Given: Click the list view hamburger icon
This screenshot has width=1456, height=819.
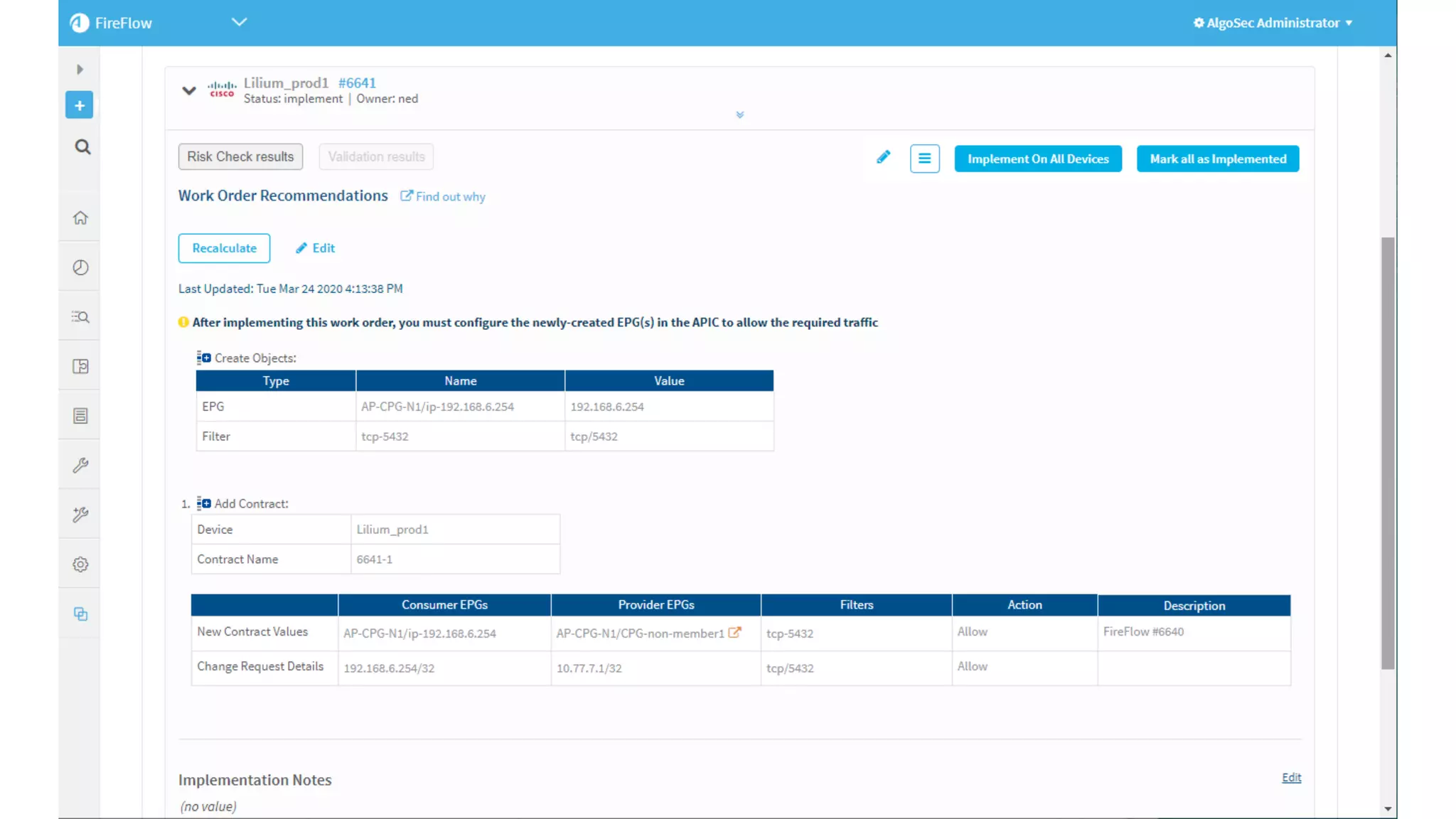Looking at the screenshot, I should pyautogui.click(x=924, y=159).
